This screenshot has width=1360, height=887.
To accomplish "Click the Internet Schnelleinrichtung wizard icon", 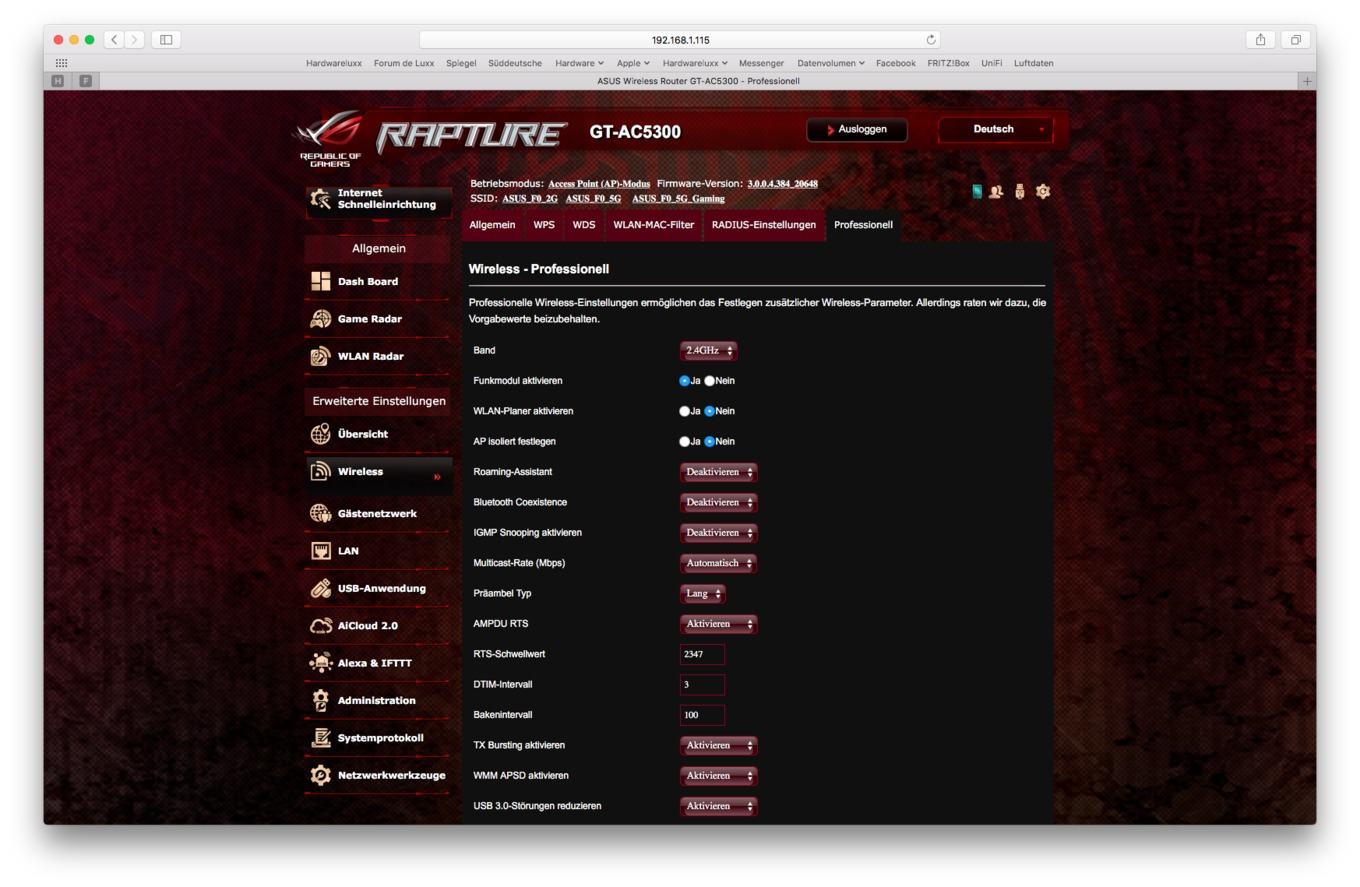I will pos(320,198).
